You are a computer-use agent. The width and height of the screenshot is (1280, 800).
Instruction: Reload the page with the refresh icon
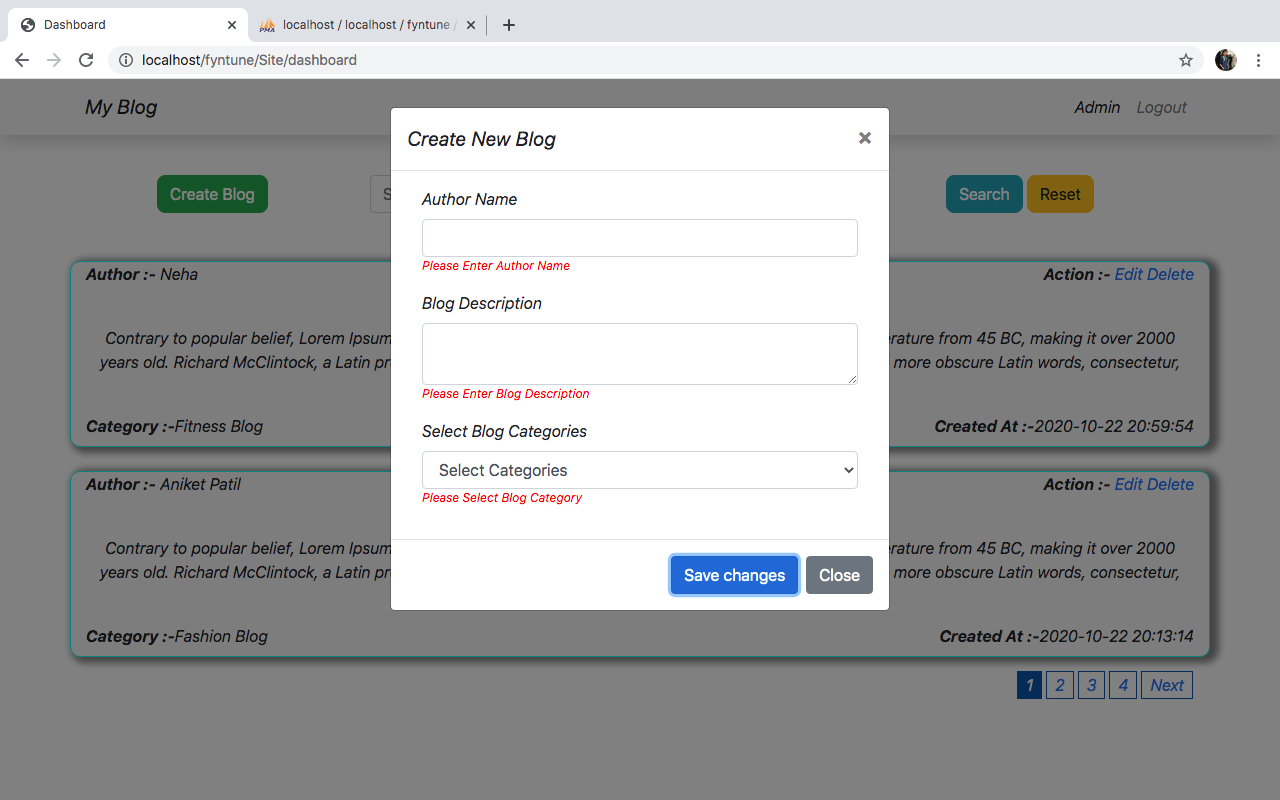(x=86, y=60)
